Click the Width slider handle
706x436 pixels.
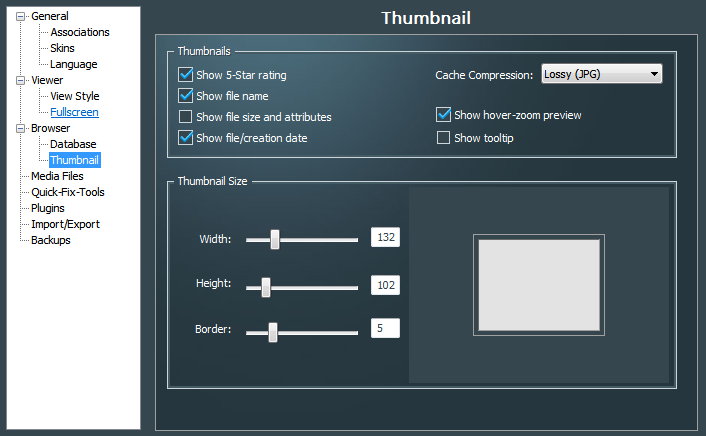click(x=275, y=239)
